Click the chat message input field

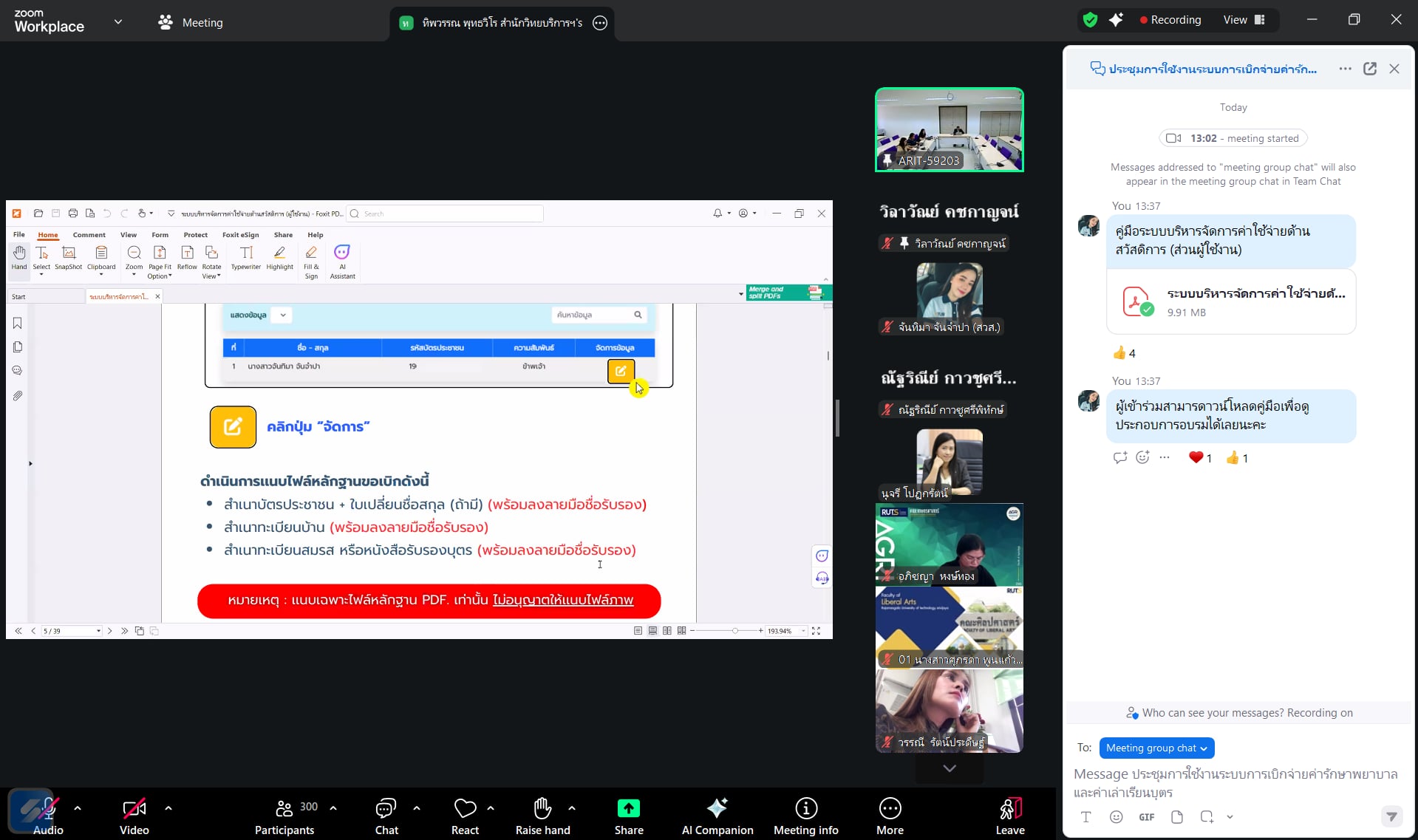(1235, 783)
